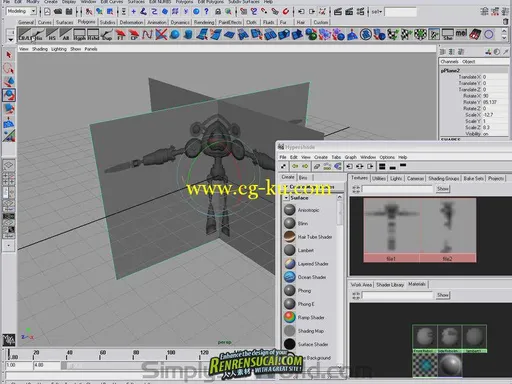Toggle select by component type mode icon

110,12
